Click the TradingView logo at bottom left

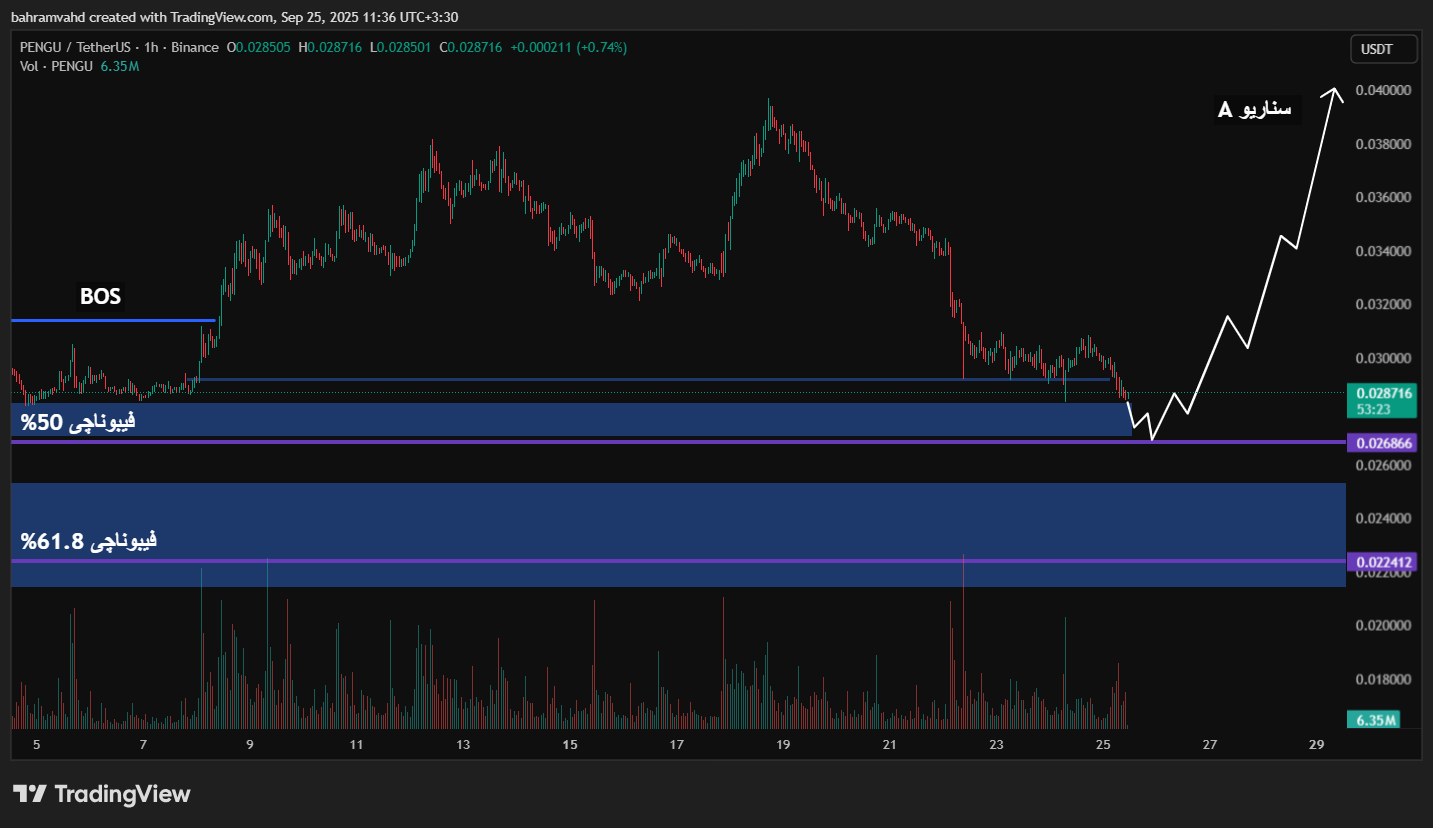point(101,794)
